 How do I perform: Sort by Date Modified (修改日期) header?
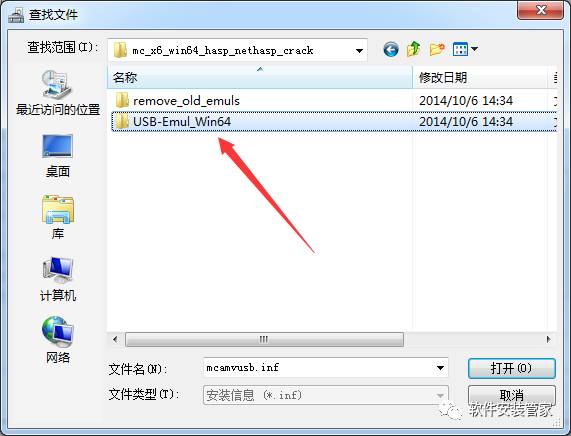coord(480,77)
